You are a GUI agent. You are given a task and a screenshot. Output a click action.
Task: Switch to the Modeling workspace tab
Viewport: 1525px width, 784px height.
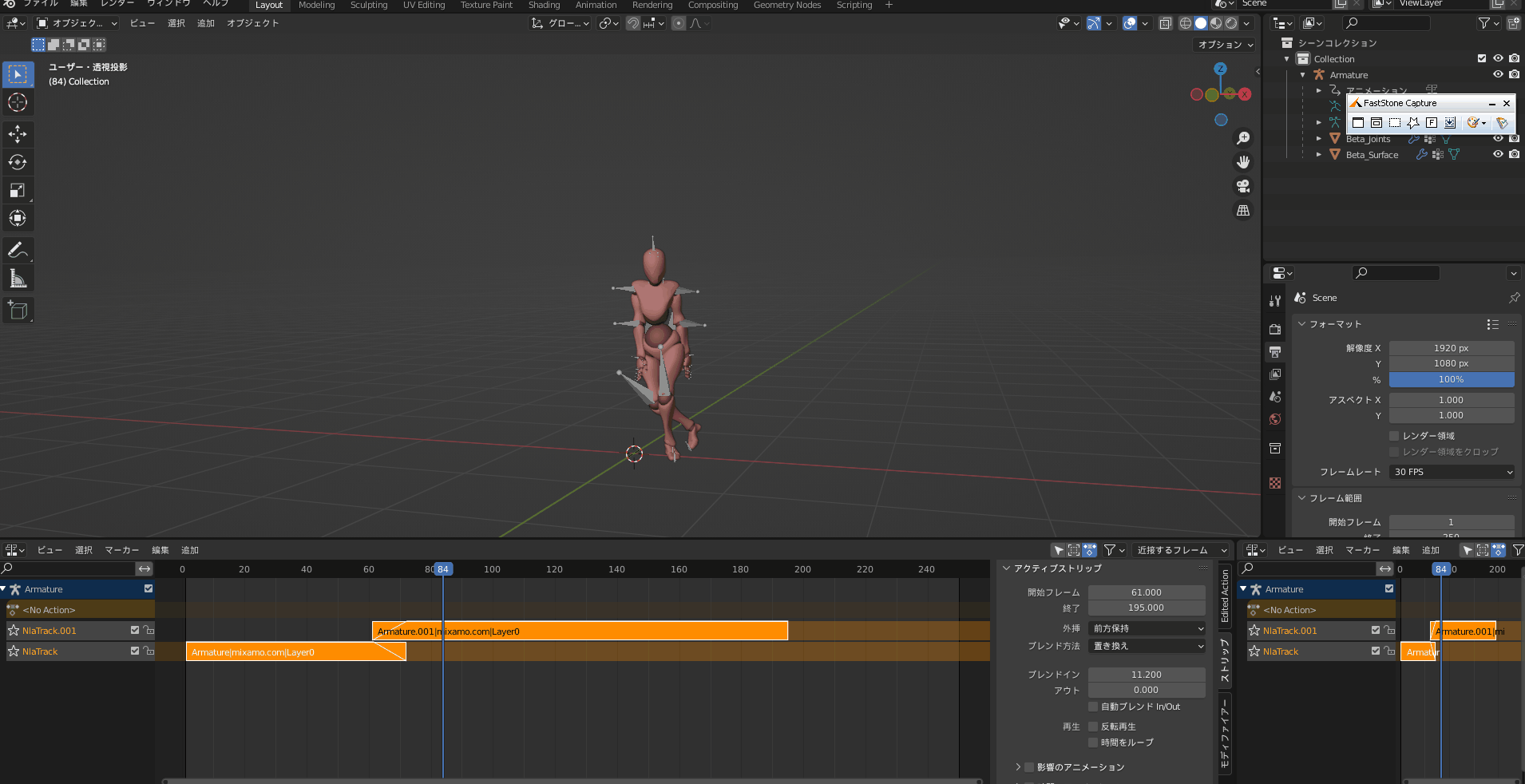(316, 5)
